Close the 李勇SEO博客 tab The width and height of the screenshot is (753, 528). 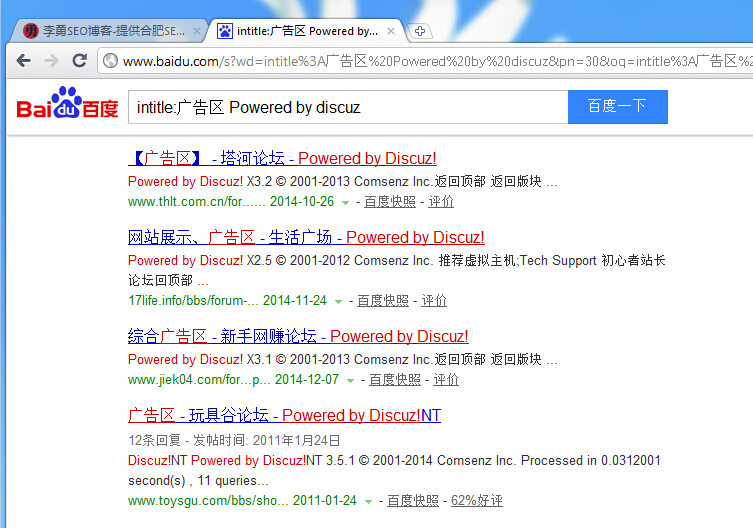point(196,31)
